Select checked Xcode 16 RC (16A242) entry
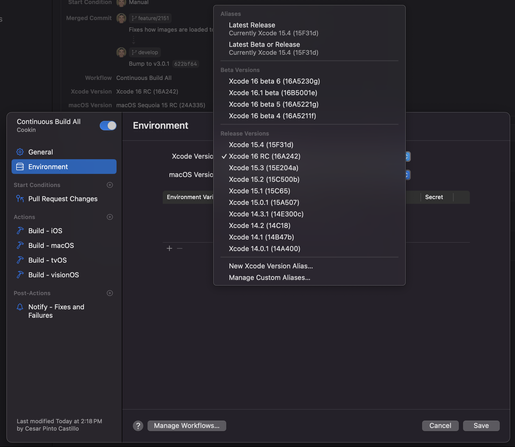The image size is (515, 447). point(309,156)
